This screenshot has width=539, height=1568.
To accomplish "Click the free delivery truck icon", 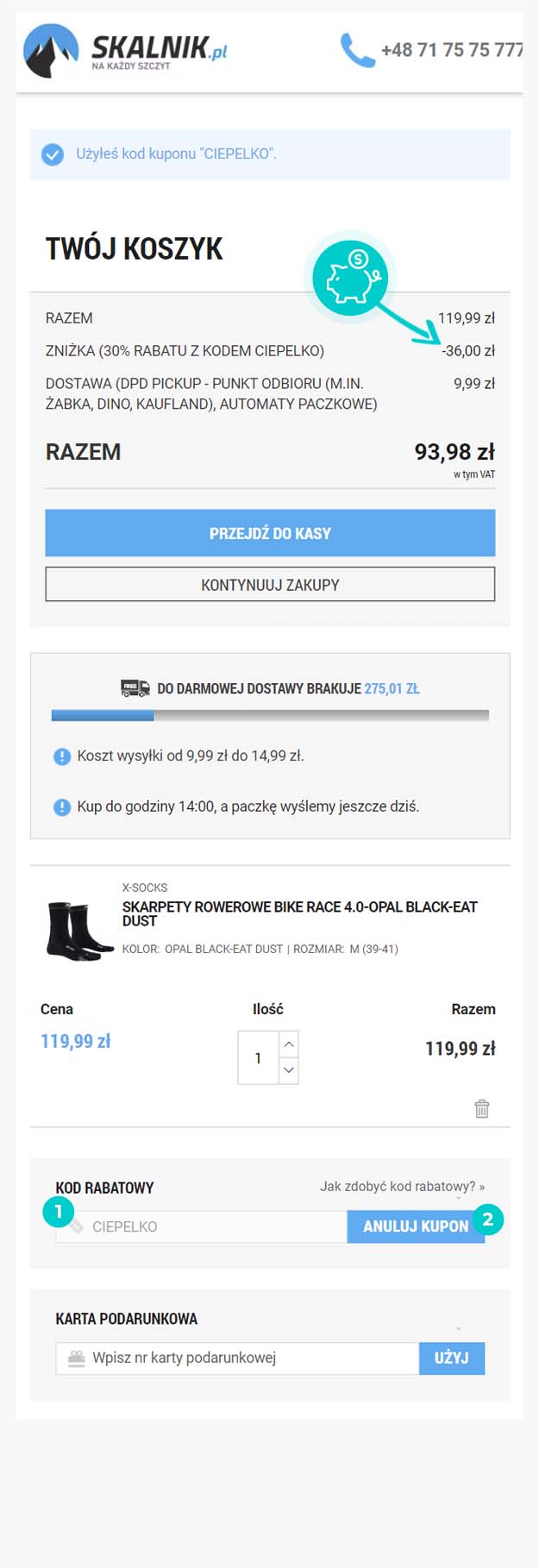I will (135, 688).
